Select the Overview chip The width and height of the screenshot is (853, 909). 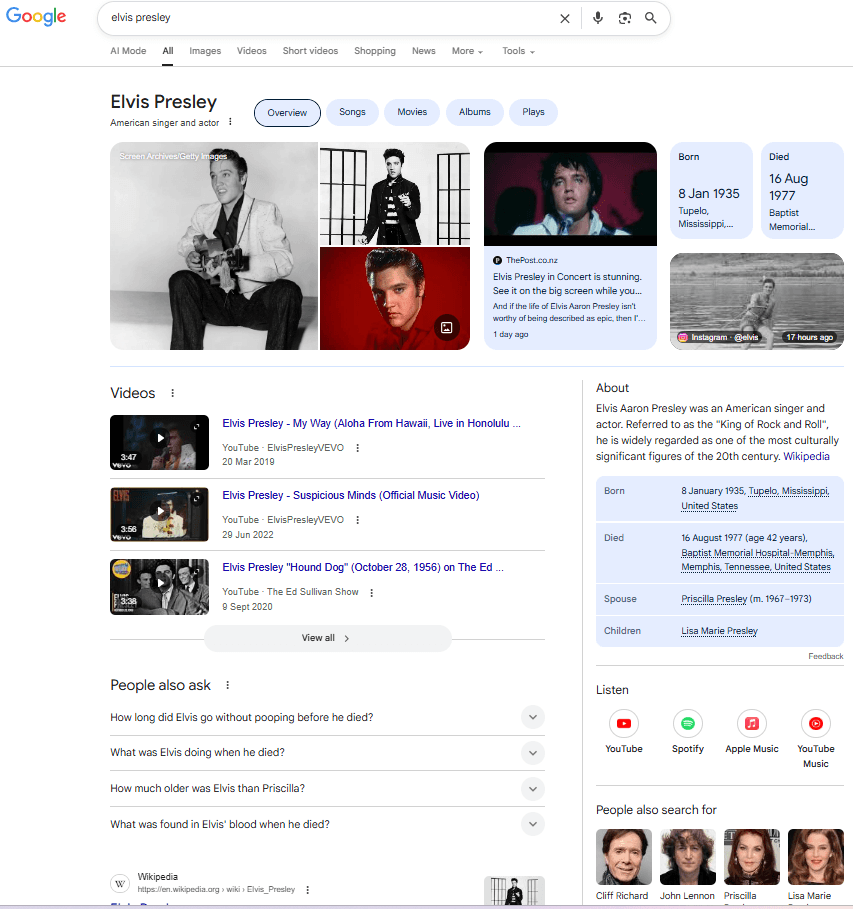click(287, 112)
